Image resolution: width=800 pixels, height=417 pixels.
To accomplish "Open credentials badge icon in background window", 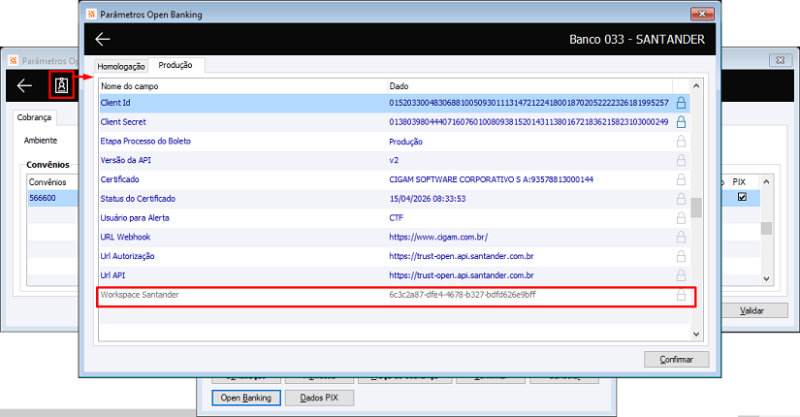I will [x=62, y=85].
